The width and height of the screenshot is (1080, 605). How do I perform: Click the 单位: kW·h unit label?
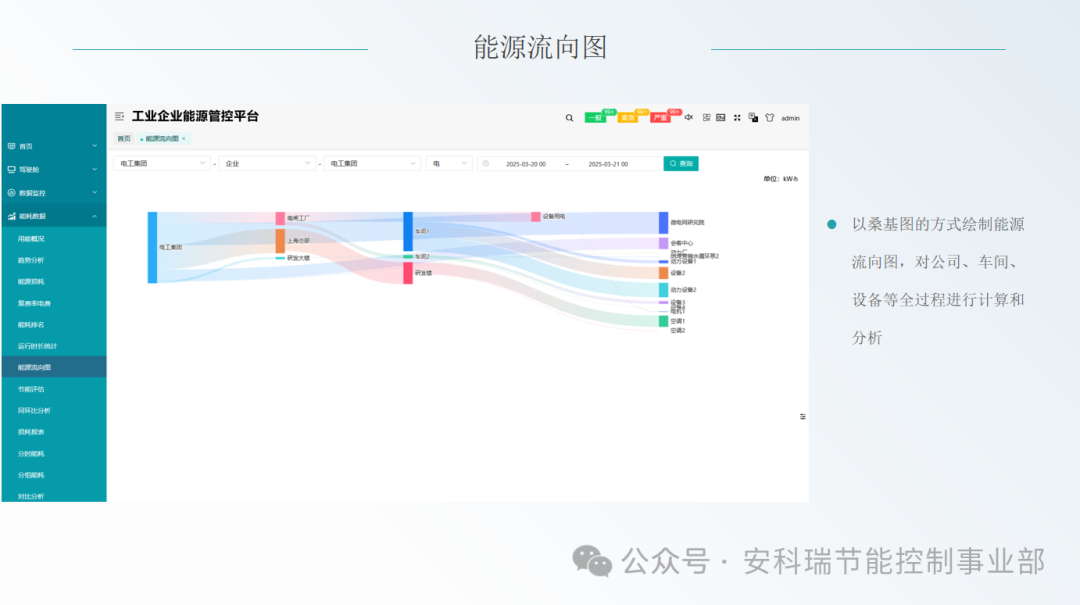click(x=780, y=179)
